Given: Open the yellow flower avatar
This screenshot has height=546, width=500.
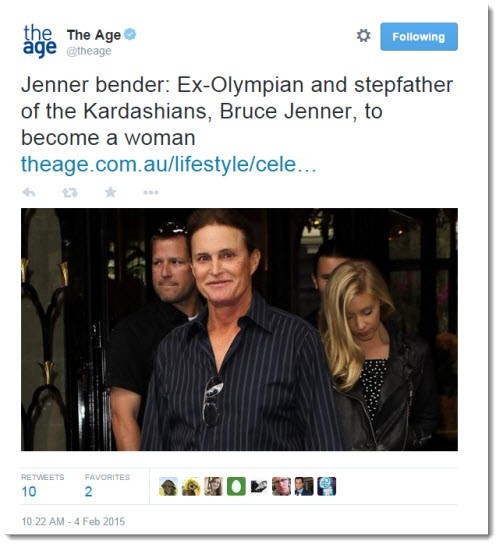Looking at the screenshot, I should [x=191, y=486].
